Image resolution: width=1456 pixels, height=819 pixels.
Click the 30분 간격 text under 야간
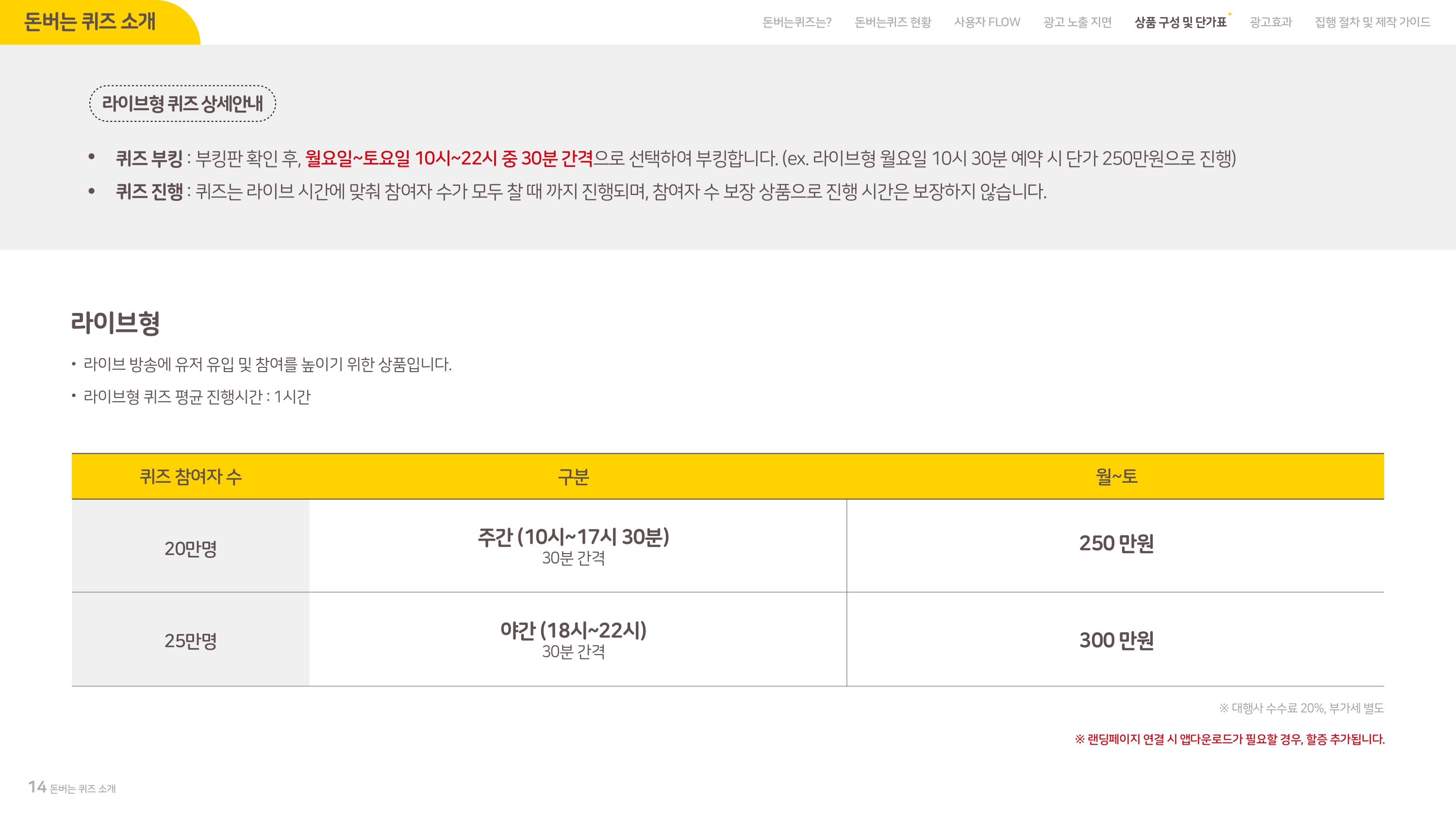point(573,651)
